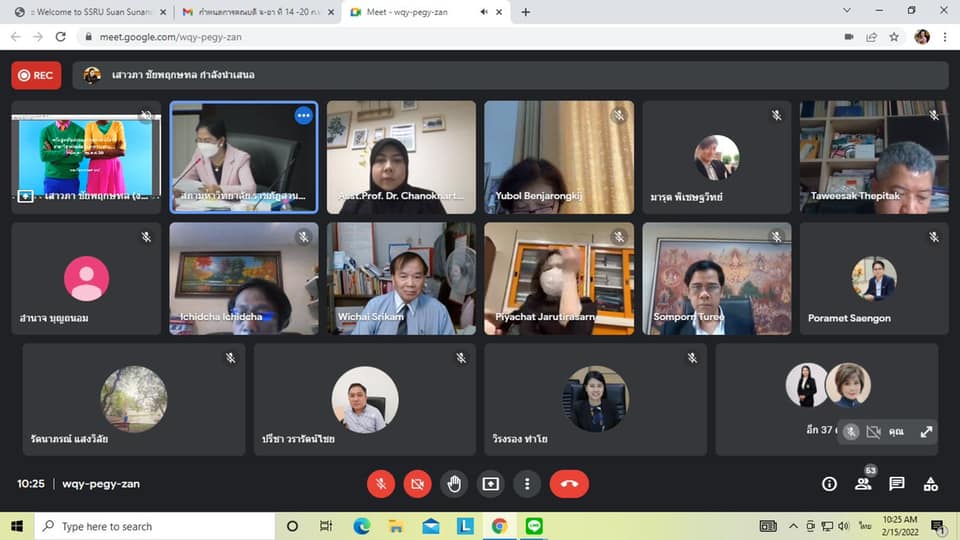Open the meeting details info icon
This screenshot has height=540, width=960.
point(829,484)
